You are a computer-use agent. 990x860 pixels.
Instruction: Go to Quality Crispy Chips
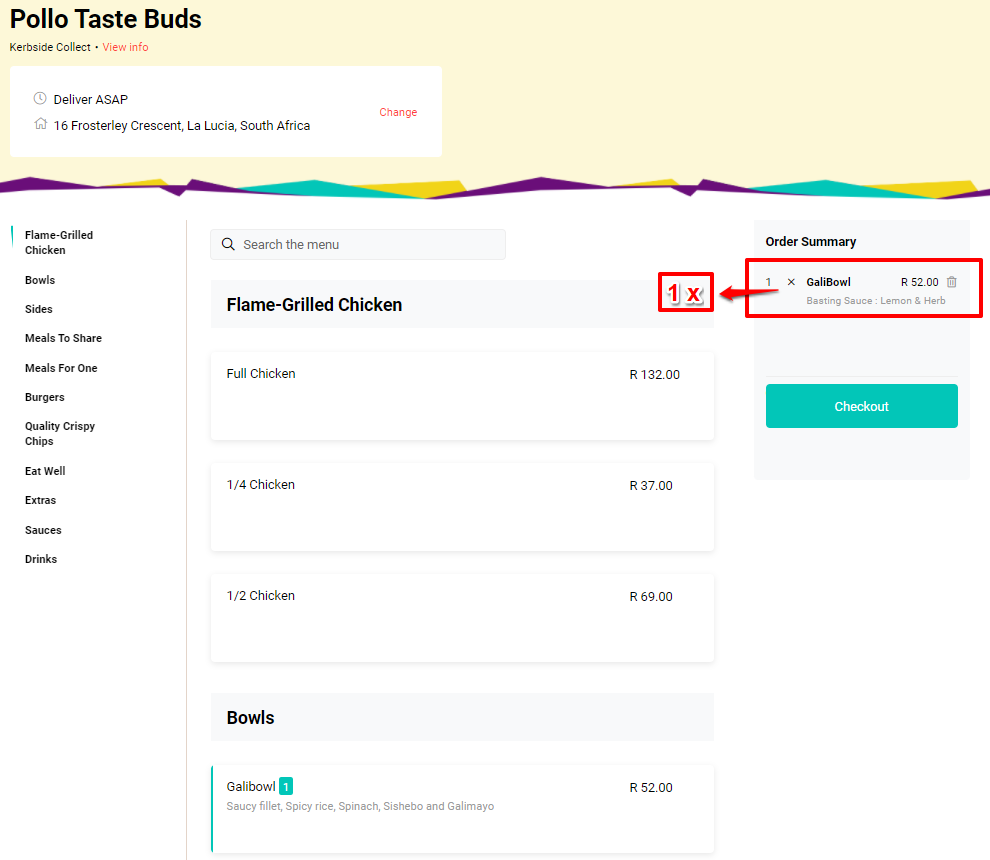[60, 433]
